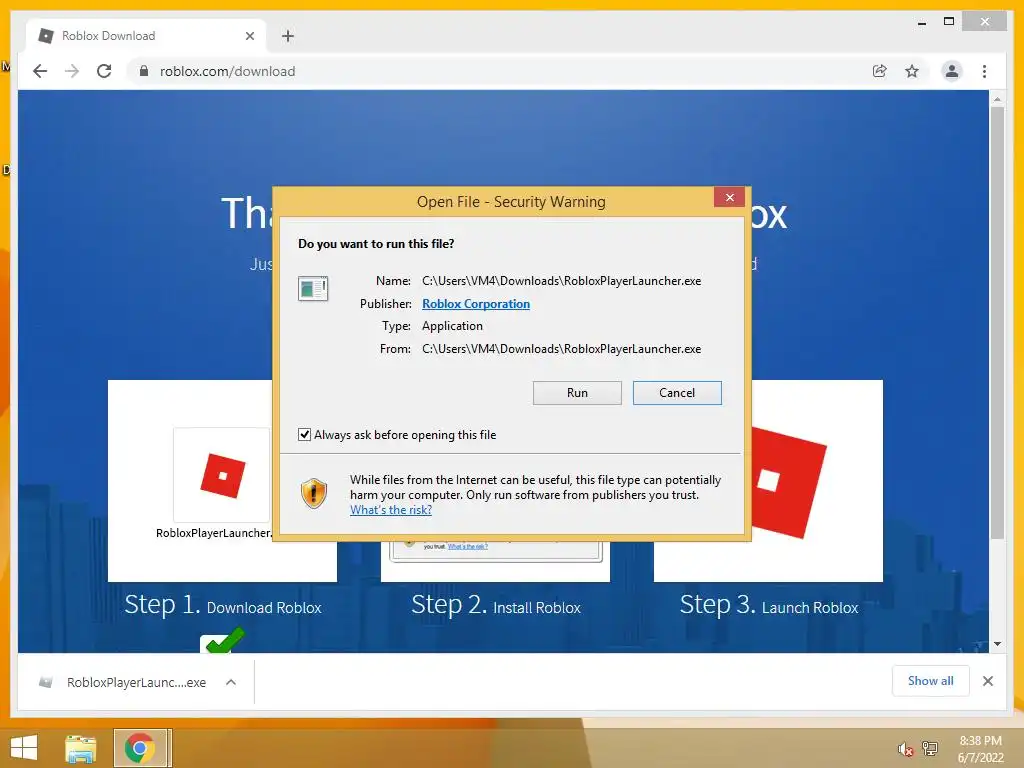Click the Chrome icon in the taskbar
The image size is (1024, 768).
[140, 748]
